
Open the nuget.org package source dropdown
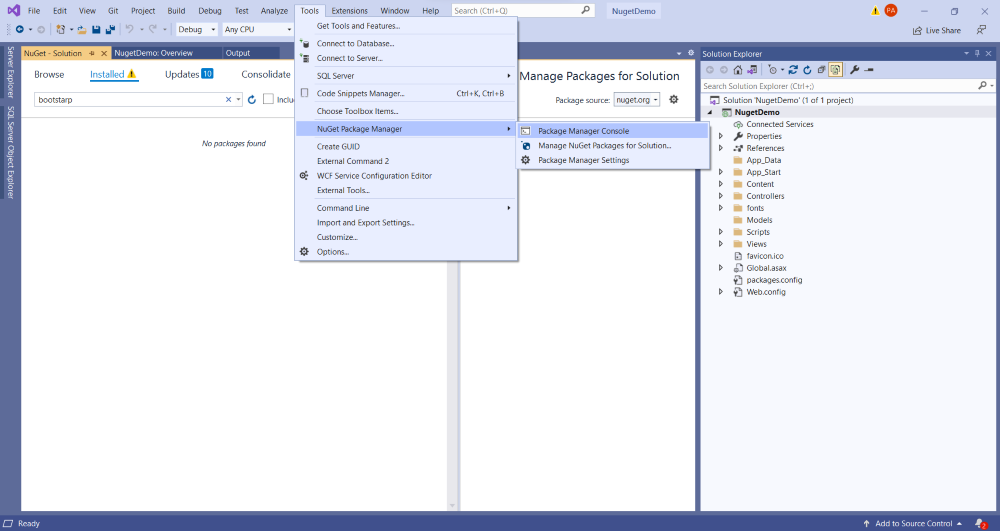636,99
